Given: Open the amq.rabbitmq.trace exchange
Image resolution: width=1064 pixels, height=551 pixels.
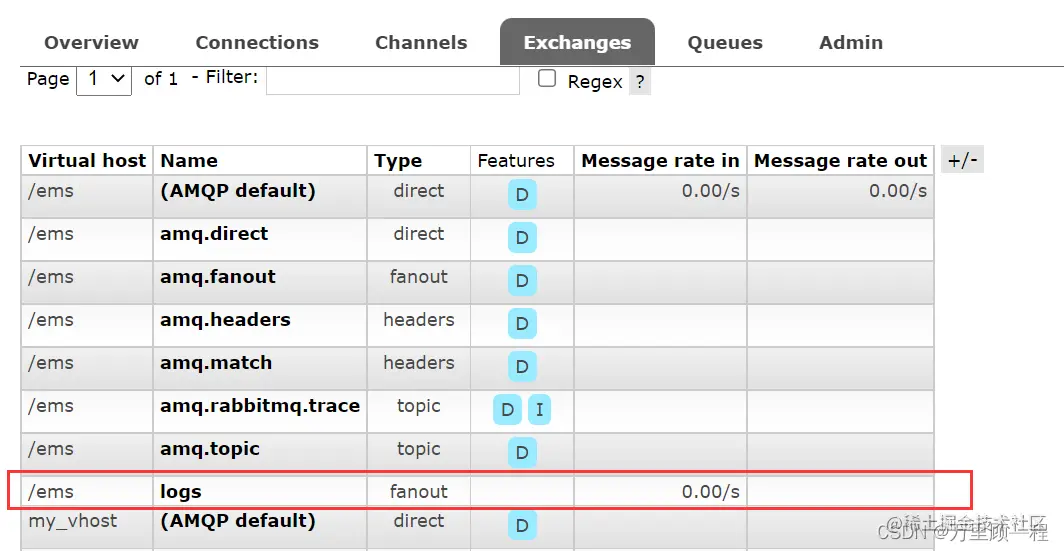Looking at the screenshot, I should click(x=260, y=406).
